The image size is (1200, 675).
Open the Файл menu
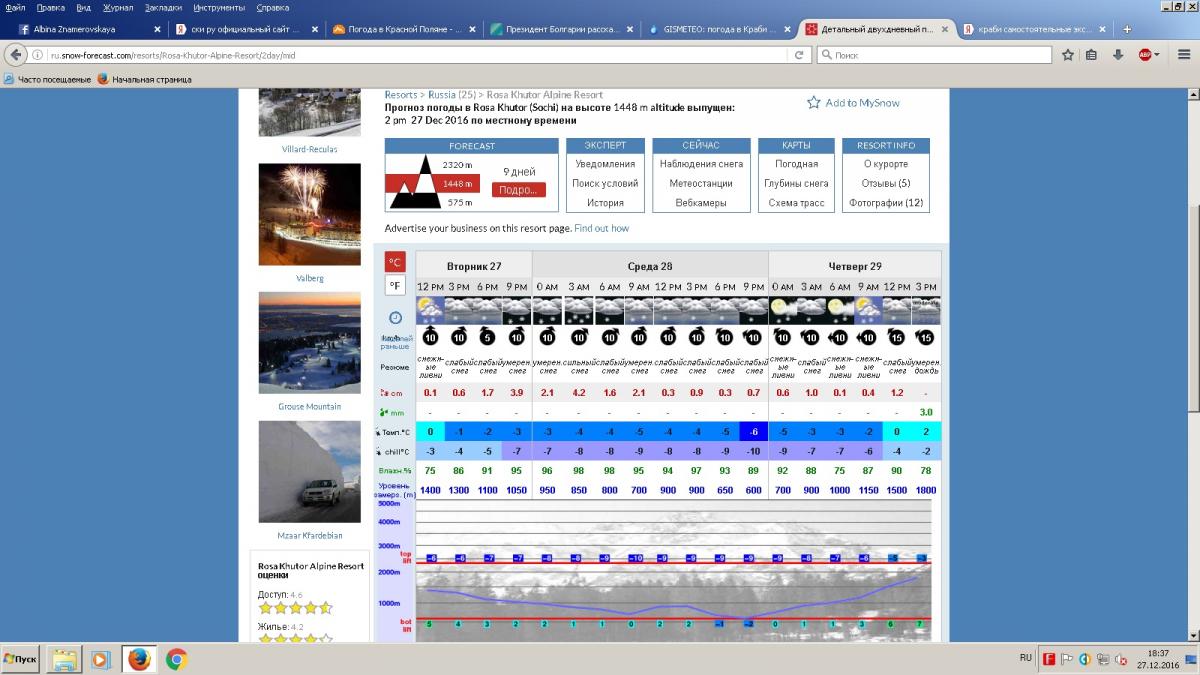coord(15,7)
